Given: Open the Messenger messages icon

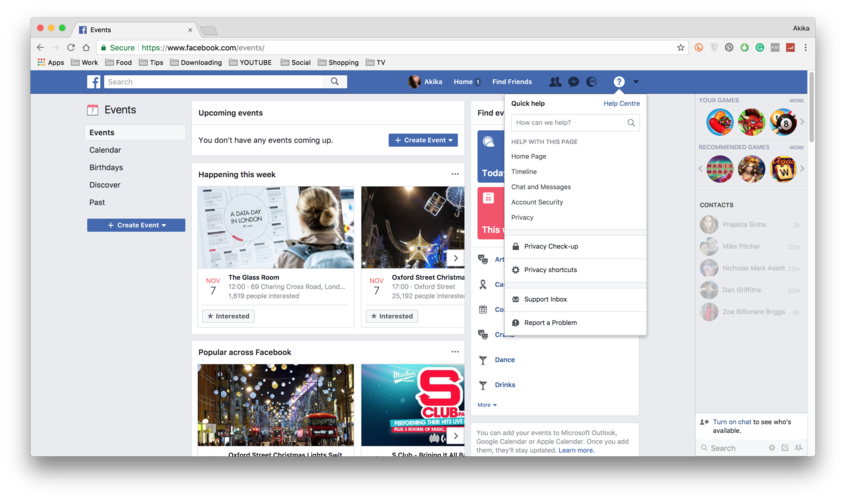Looking at the screenshot, I should (x=574, y=81).
